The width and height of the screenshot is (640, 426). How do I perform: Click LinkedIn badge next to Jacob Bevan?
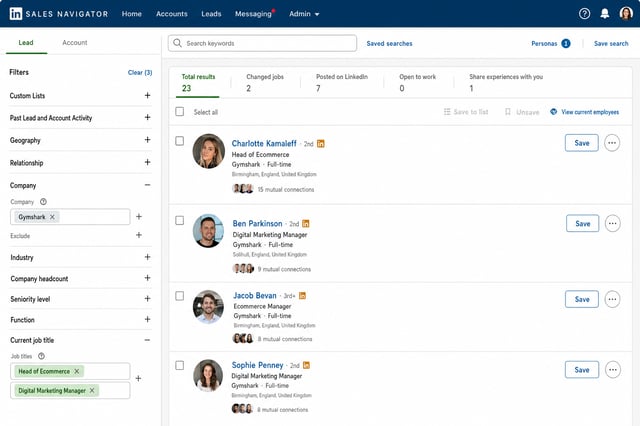(302, 295)
